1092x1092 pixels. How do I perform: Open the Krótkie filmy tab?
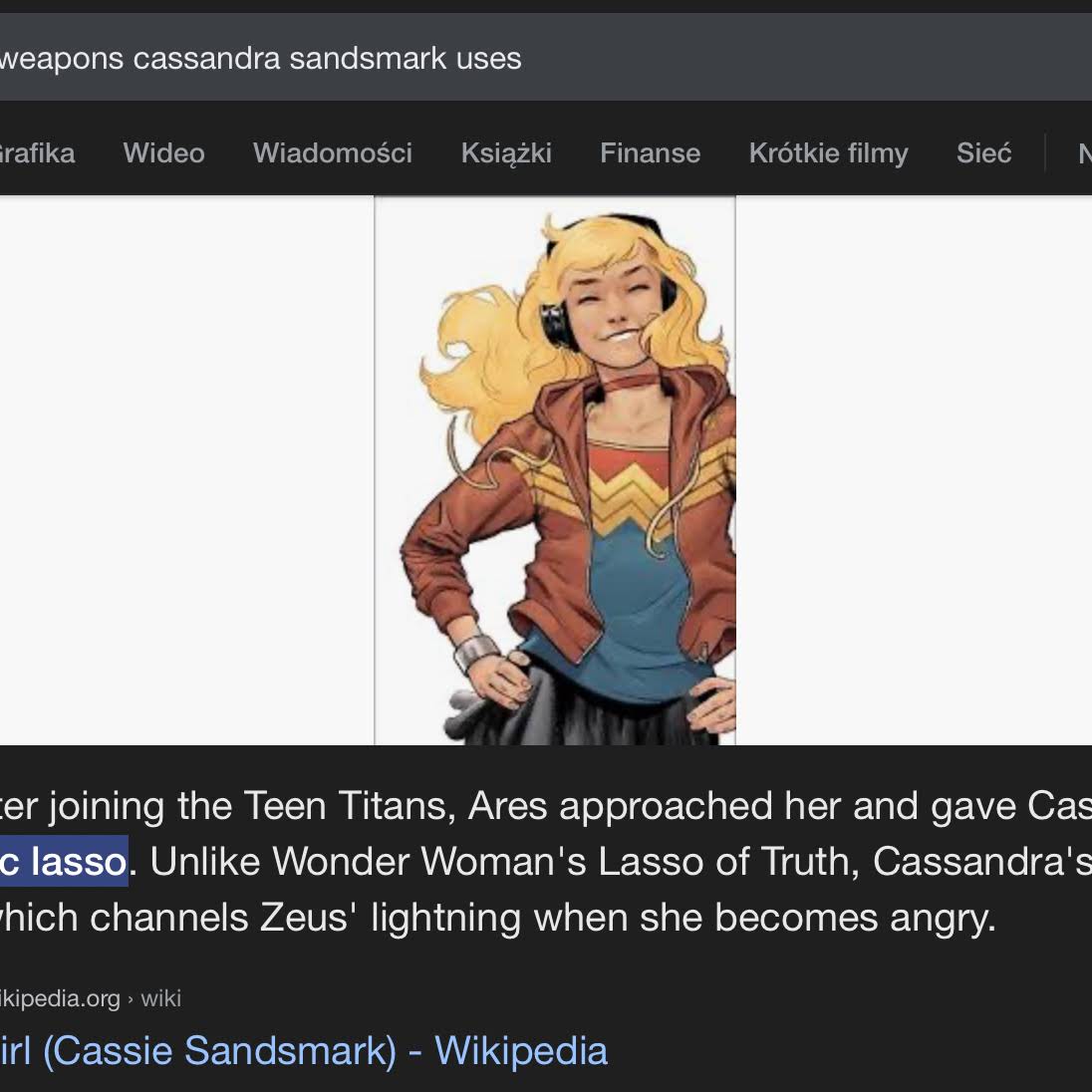(x=828, y=153)
